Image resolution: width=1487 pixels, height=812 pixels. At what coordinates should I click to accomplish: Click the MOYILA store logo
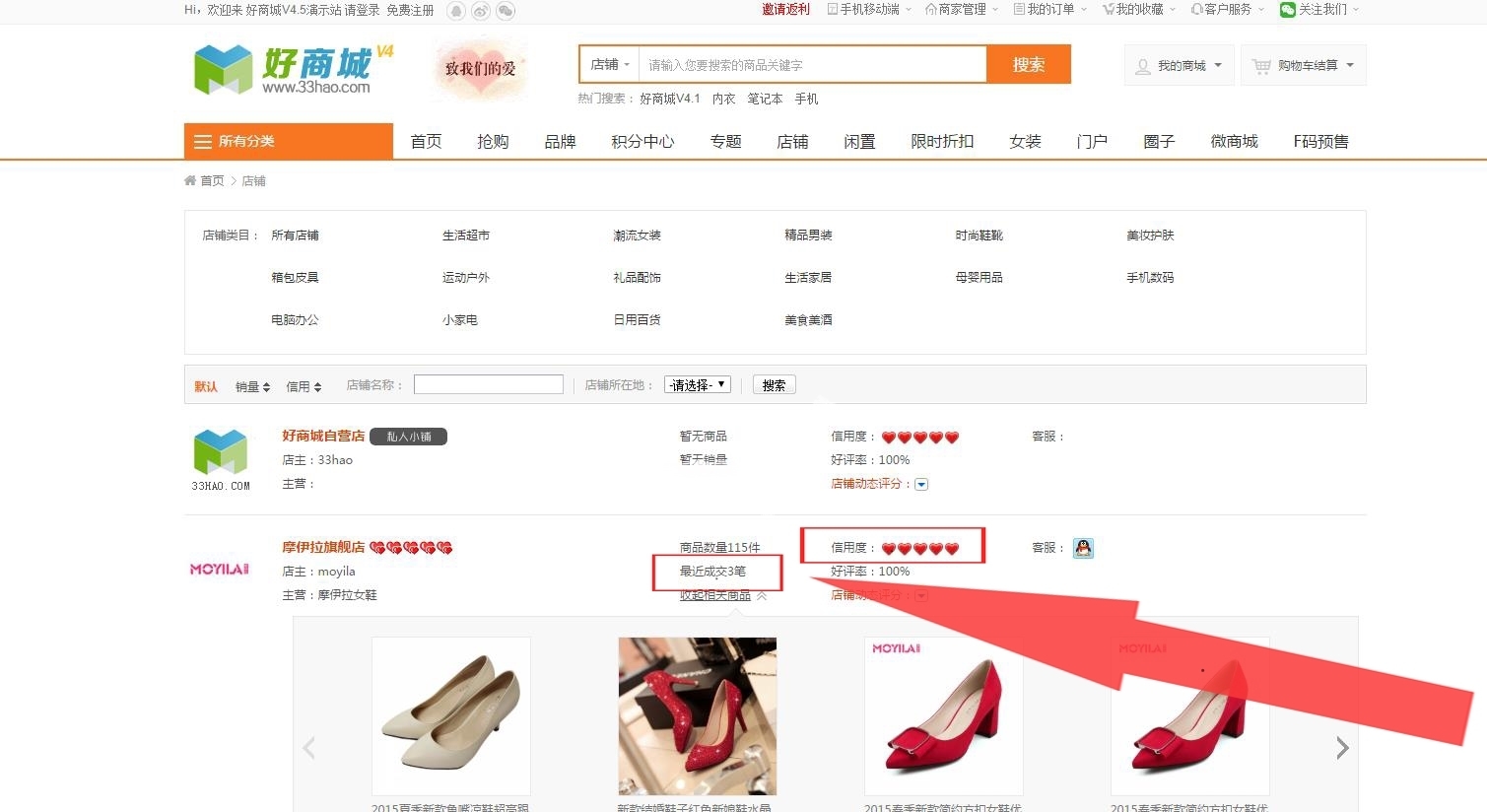point(219,570)
